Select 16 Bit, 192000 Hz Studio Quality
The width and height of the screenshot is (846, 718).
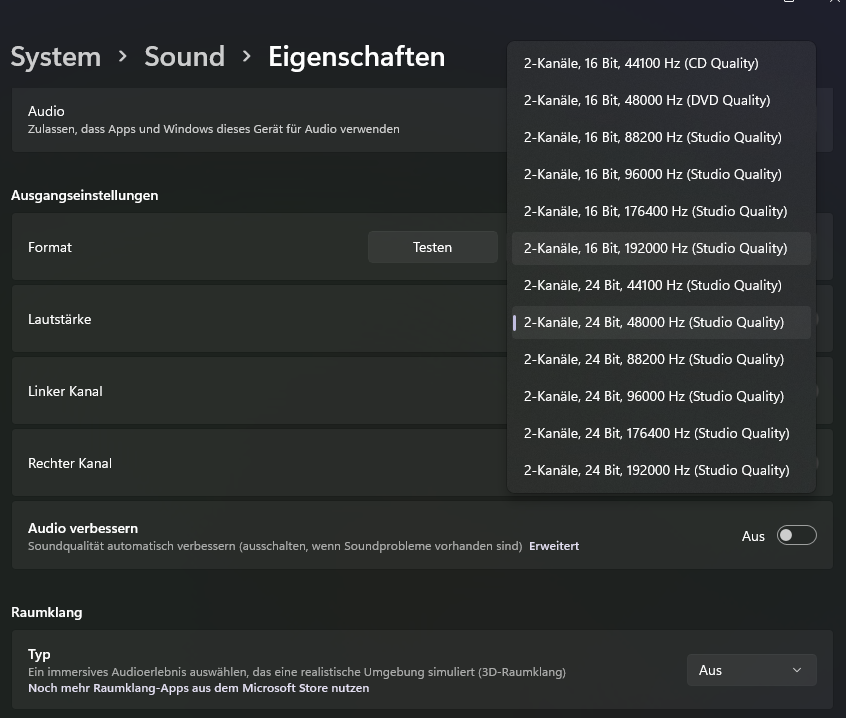(655, 248)
